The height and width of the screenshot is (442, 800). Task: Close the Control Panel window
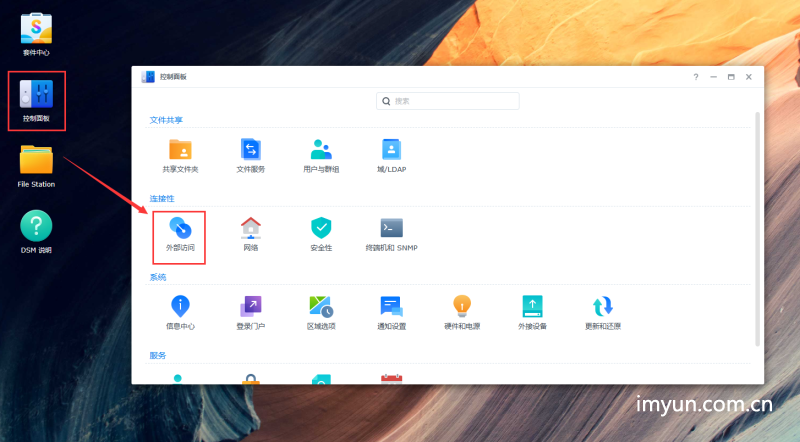748,77
